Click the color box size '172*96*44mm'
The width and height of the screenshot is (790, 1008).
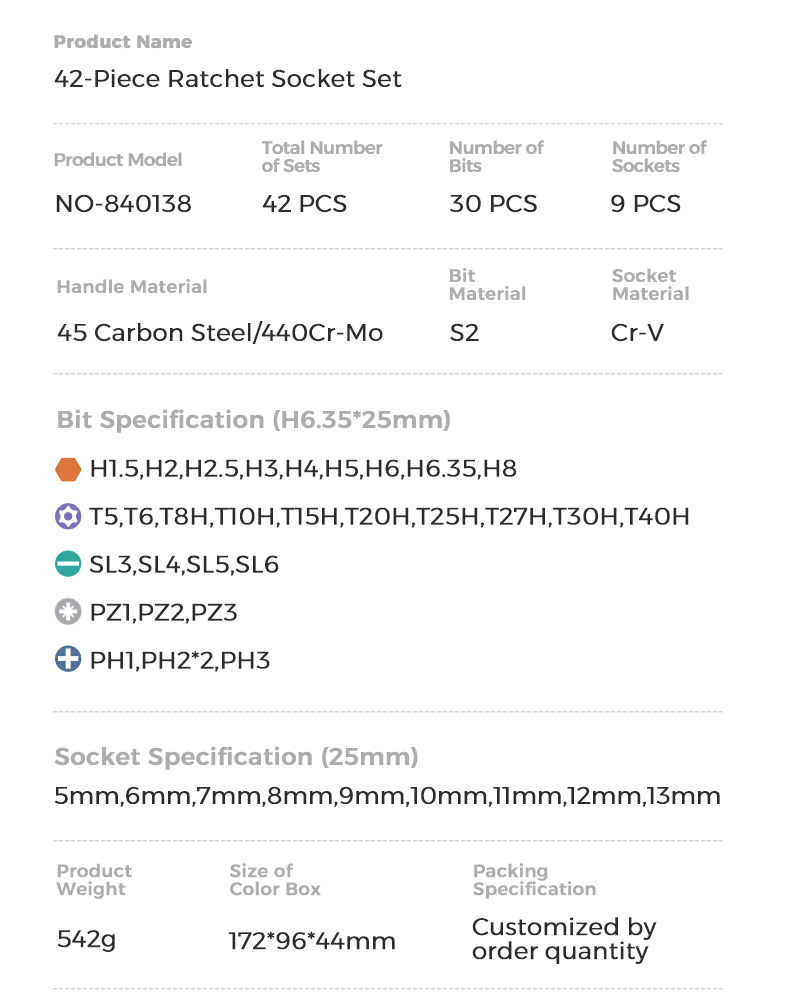pos(312,941)
